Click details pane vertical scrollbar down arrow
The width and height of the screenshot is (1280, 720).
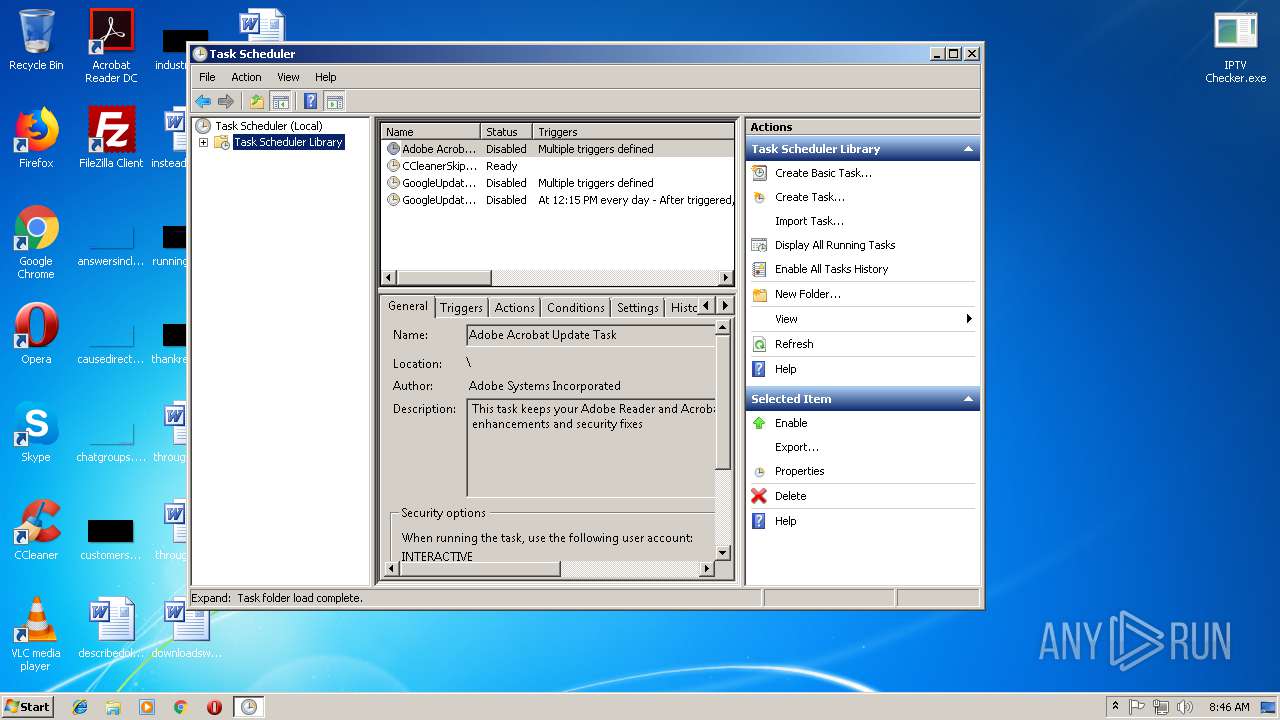pos(724,552)
